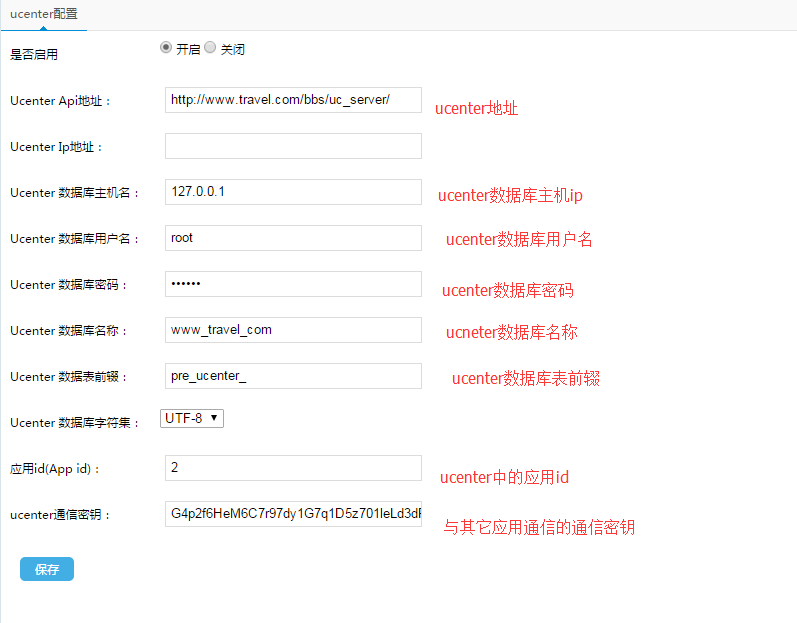Select the database name field www_travel_com

click(x=293, y=330)
